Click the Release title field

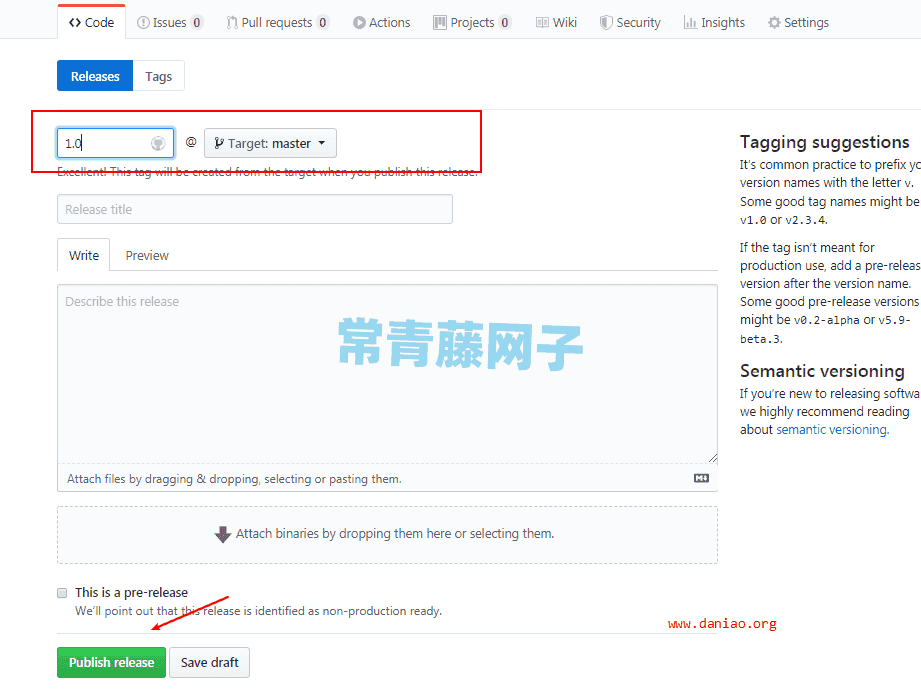[x=255, y=209]
